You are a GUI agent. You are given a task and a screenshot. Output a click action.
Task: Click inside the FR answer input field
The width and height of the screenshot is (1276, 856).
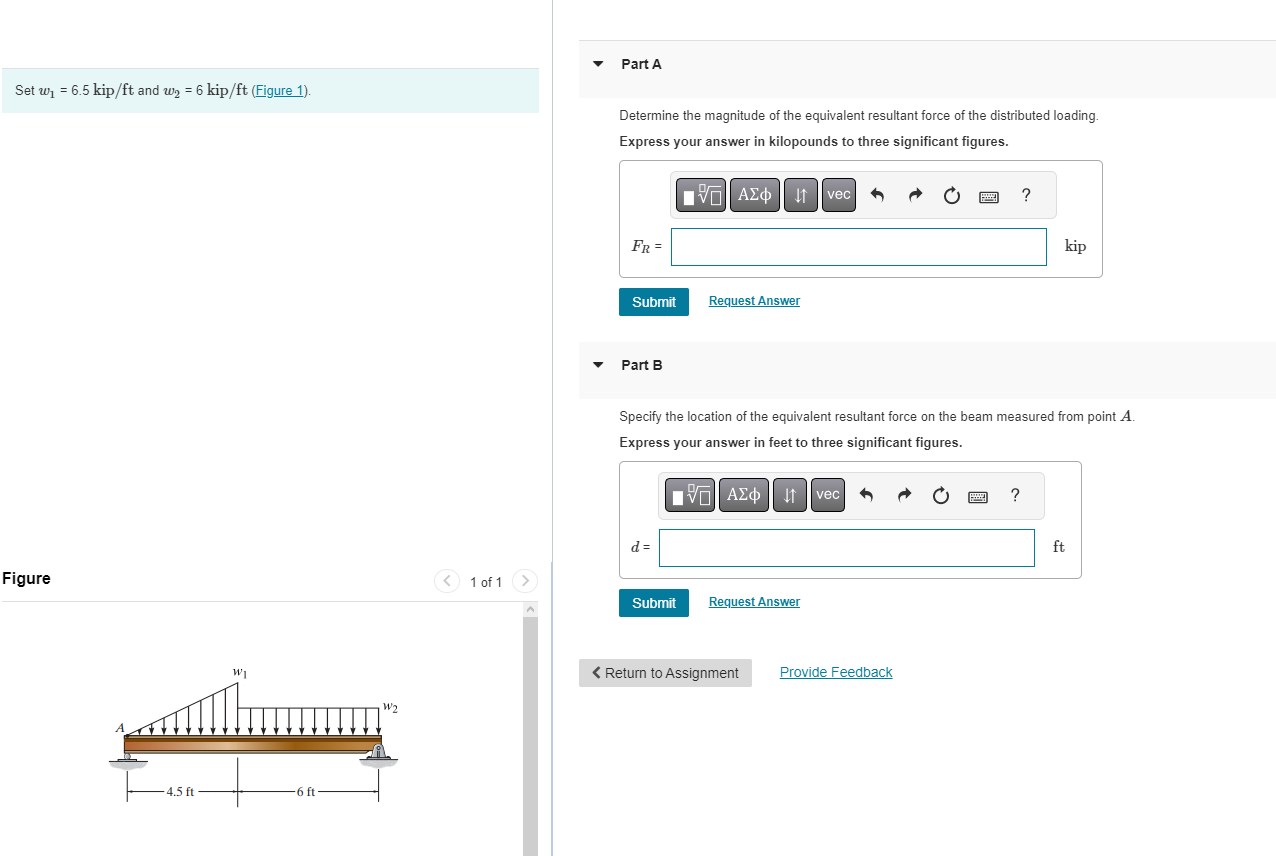click(x=858, y=246)
